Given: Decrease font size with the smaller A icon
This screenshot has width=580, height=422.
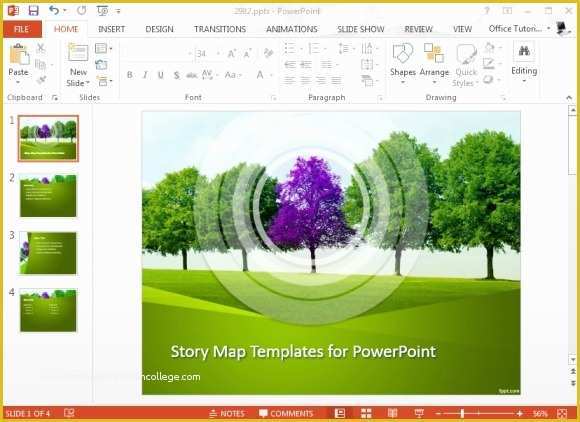Looking at the screenshot, I should [247, 54].
